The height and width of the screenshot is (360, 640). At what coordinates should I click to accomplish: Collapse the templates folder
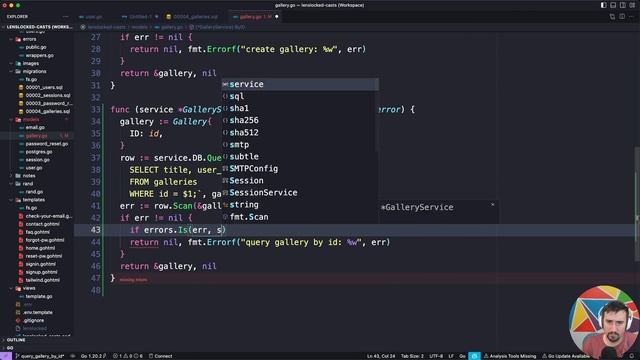(33, 200)
